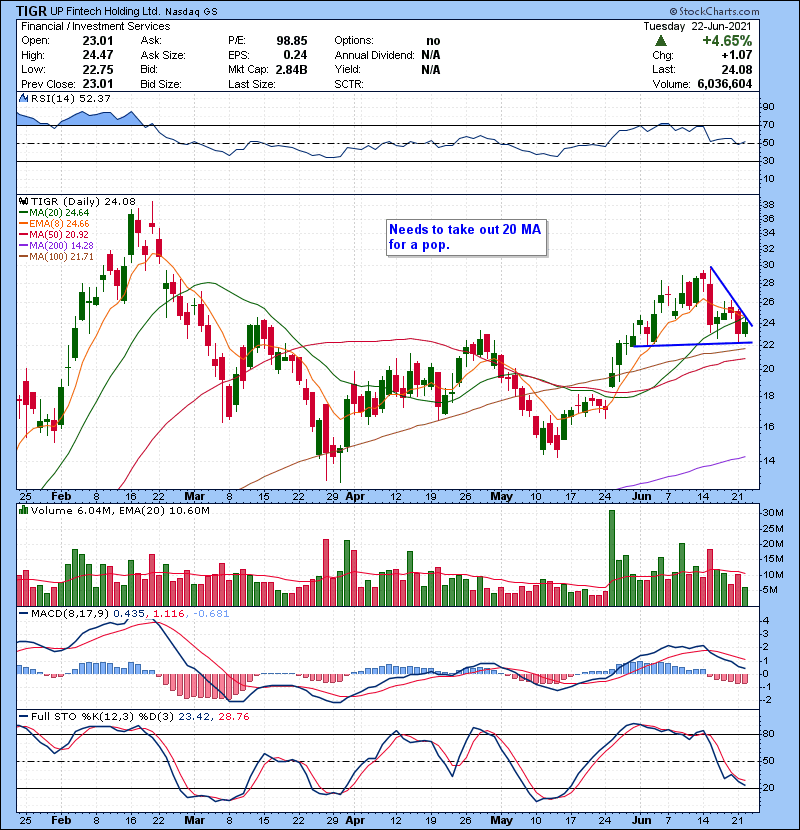The height and width of the screenshot is (830, 800).
Task: Click the RSI(14) 52.37 indicator label
Action: [x=70, y=98]
